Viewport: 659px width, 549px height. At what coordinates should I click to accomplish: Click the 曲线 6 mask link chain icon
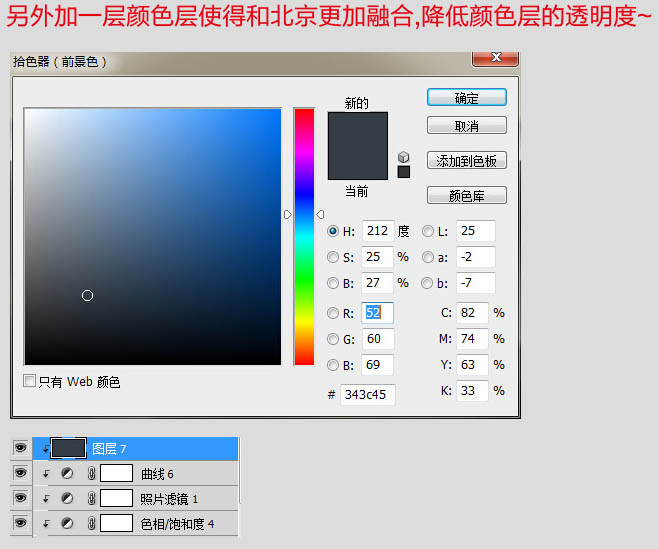click(91, 474)
